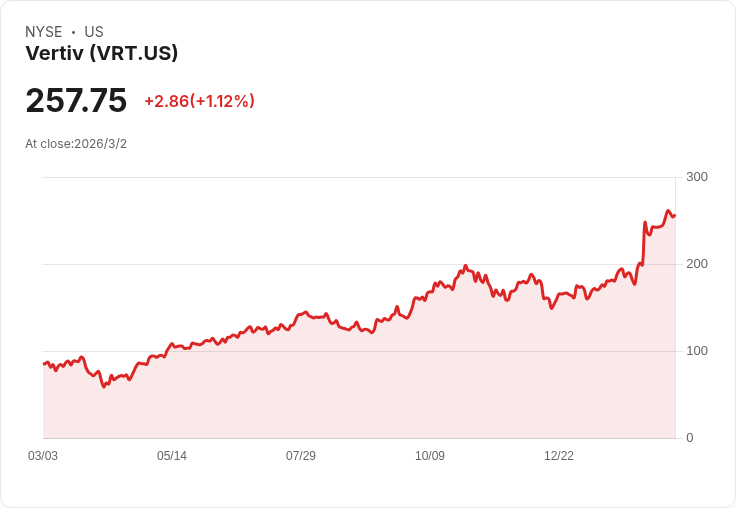Select the 200 y-axis label

point(697,264)
